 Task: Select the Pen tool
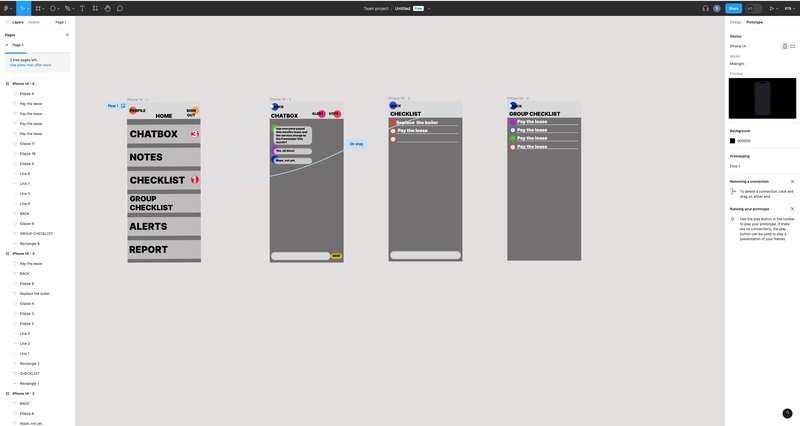[x=67, y=8]
